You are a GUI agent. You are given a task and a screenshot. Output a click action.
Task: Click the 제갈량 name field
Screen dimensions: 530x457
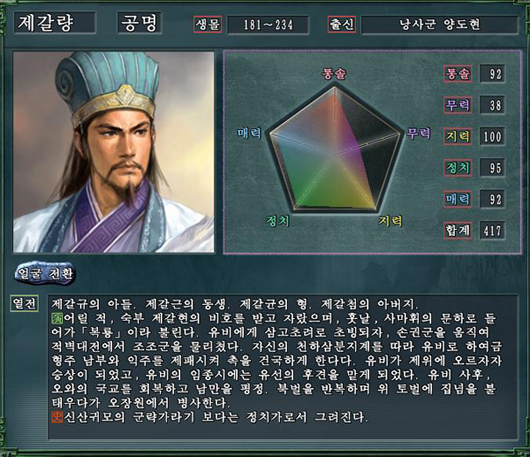tap(55, 23)
